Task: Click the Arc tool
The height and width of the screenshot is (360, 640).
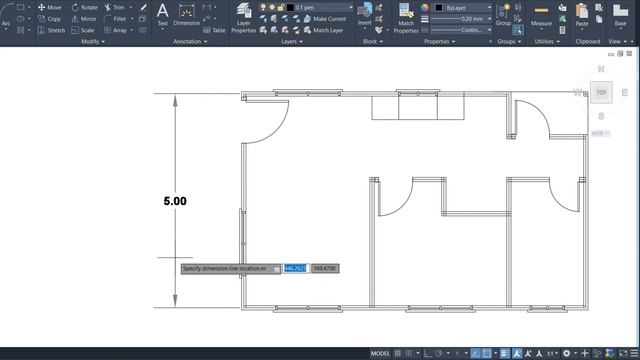Action: [x=6, y=16]
